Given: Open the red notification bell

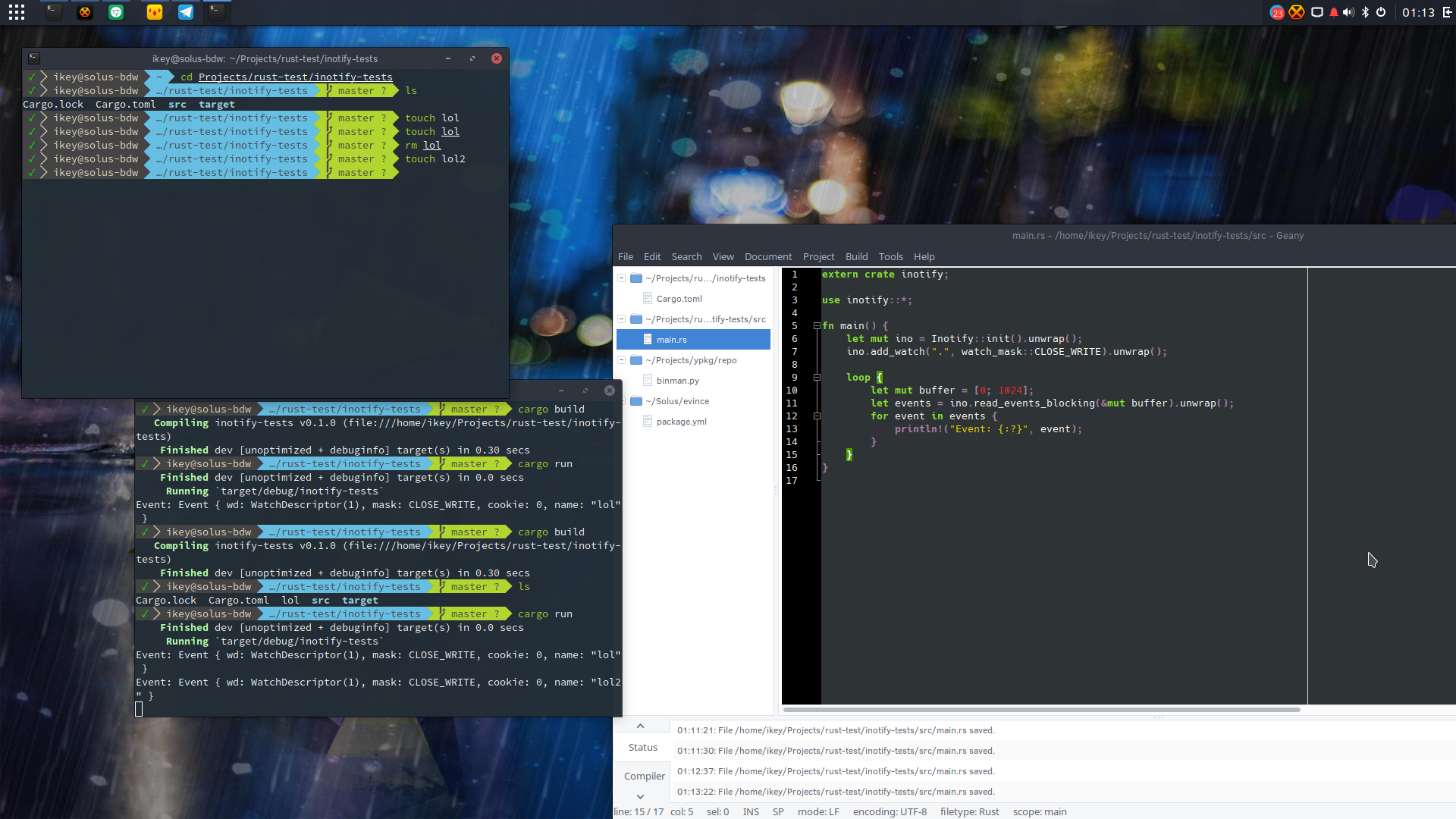Looking at the screenshot, I should pyautogui.click(x=1334, y=12).
